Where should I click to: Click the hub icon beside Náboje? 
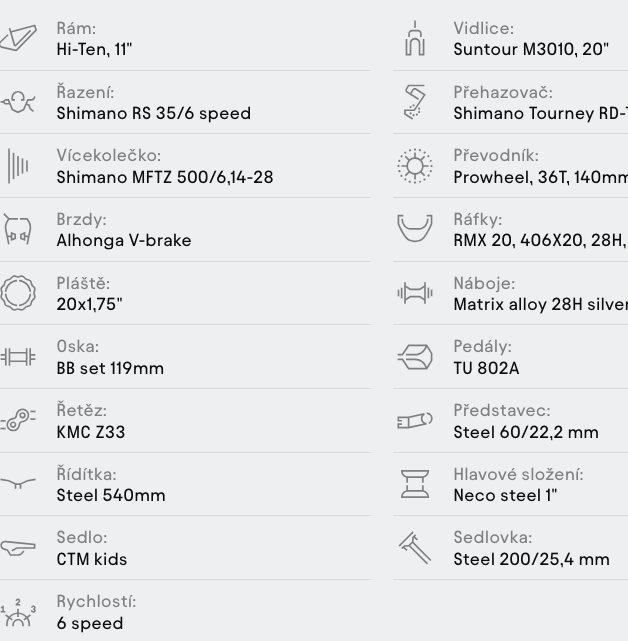pyautogui.click(x=415, y=293)
